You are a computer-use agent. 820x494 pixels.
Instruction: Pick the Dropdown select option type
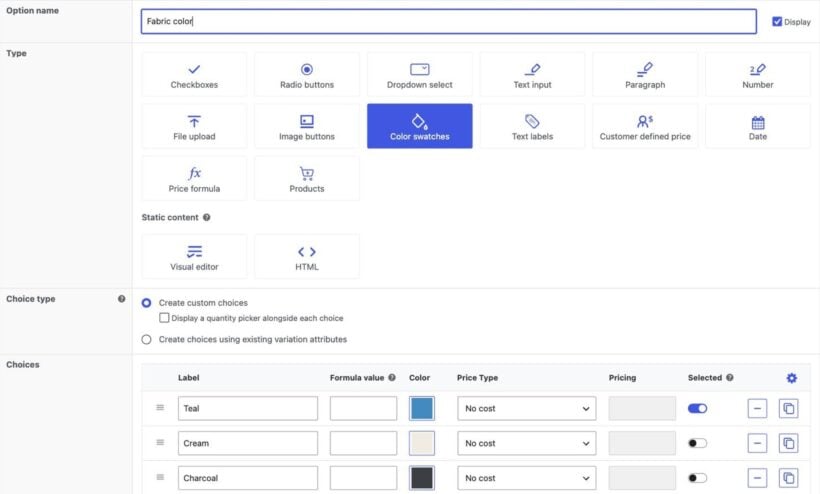[x=419, y=74]
